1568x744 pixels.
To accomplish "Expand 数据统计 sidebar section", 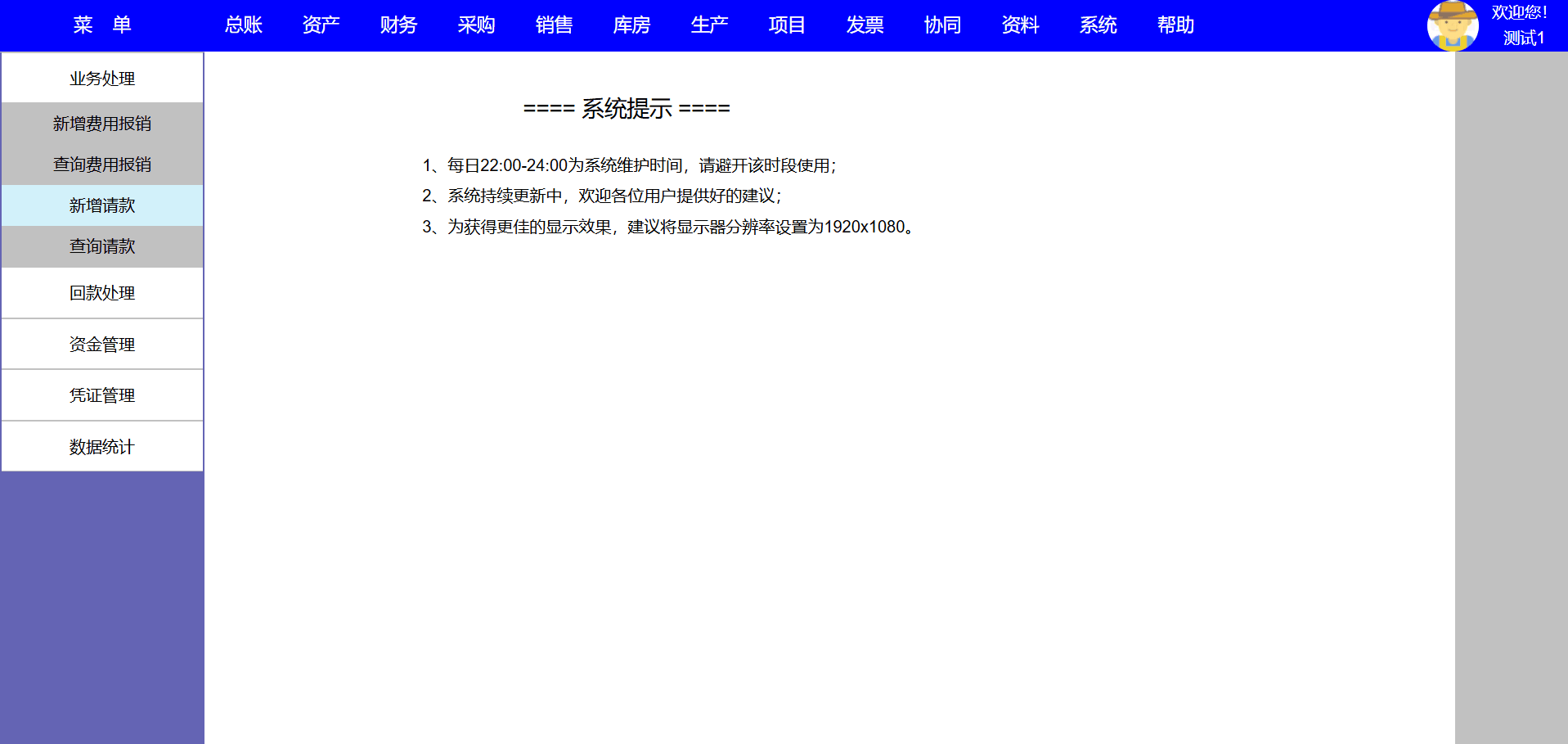I will (102, 447).
